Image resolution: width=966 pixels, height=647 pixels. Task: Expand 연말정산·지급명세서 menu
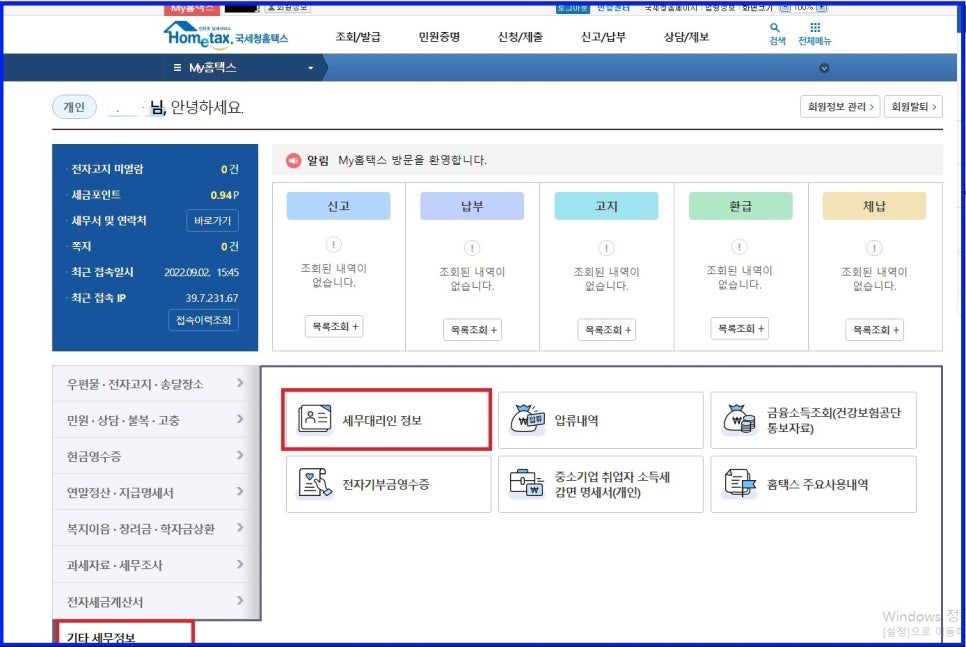tap(152, 492)
